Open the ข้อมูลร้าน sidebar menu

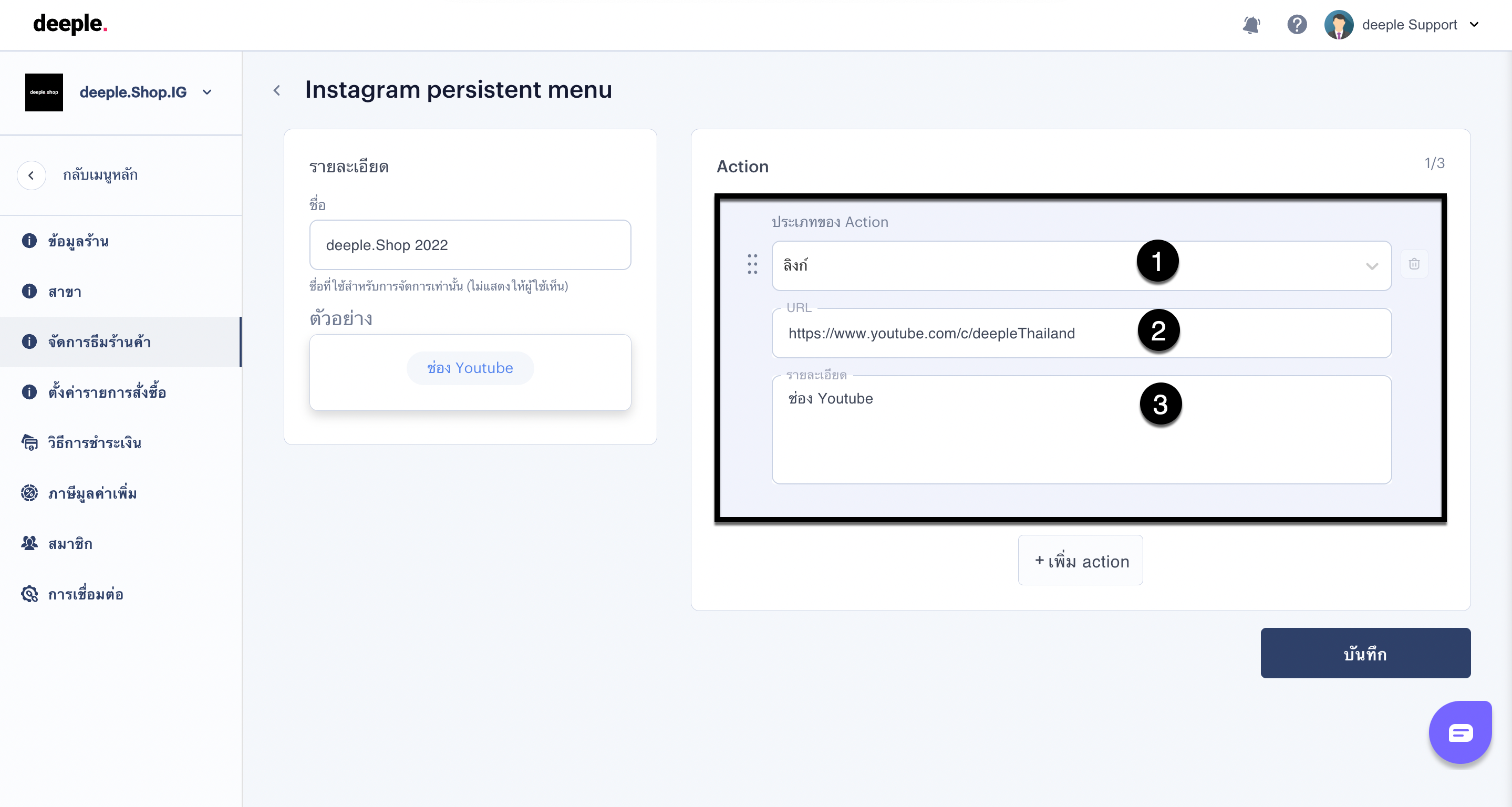[78, 241]
